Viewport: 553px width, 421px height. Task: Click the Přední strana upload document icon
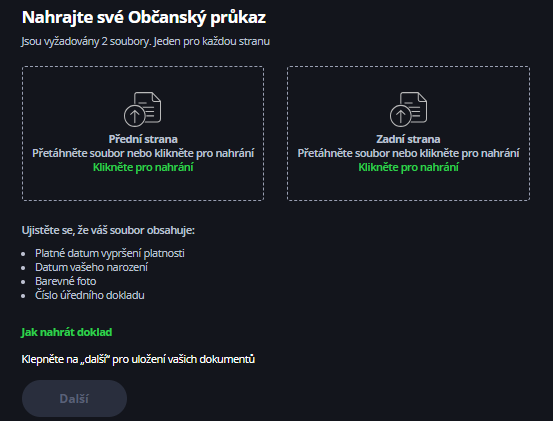click(142, 109)
